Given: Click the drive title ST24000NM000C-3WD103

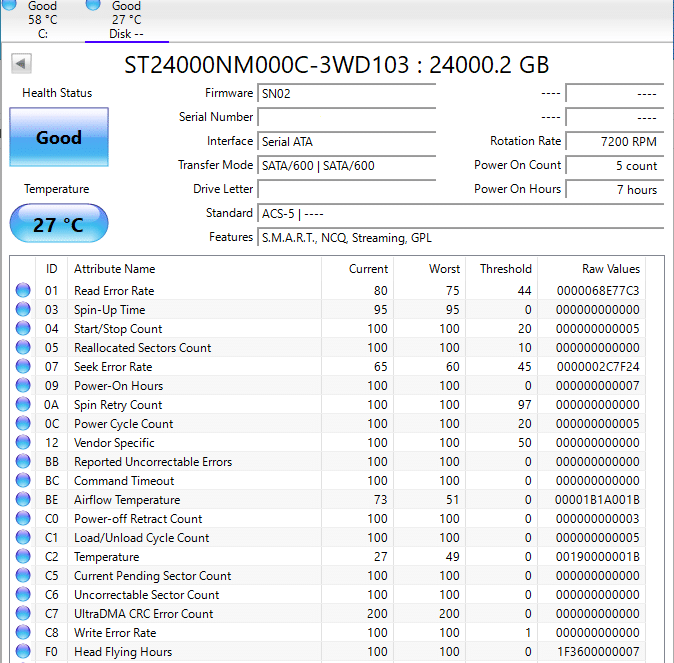Looking at the screenshot, I should coord(267,65).
